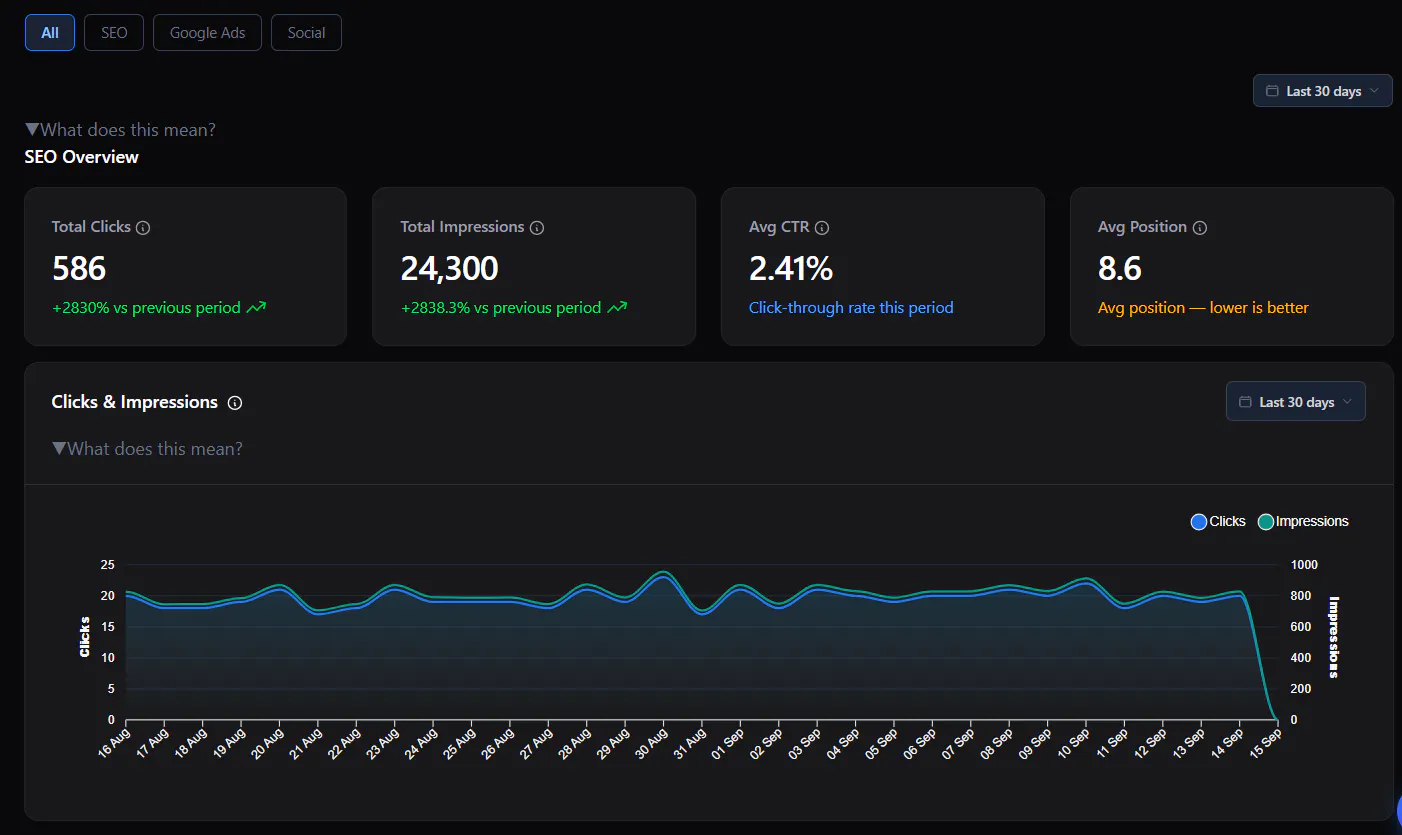The height and width of the screenshot is (835, 1402).
Task: Click the 8.6 average position value
Action: pos(1120,268)
